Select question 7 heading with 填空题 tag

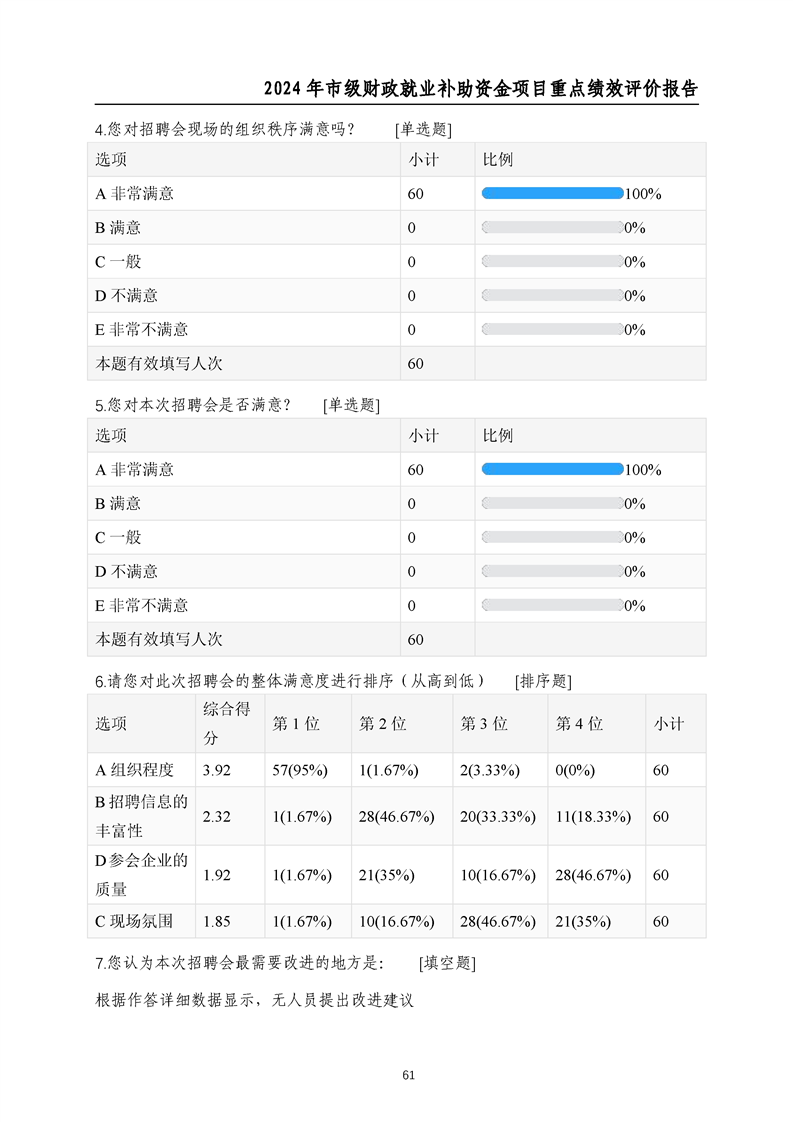coord(286,963)
